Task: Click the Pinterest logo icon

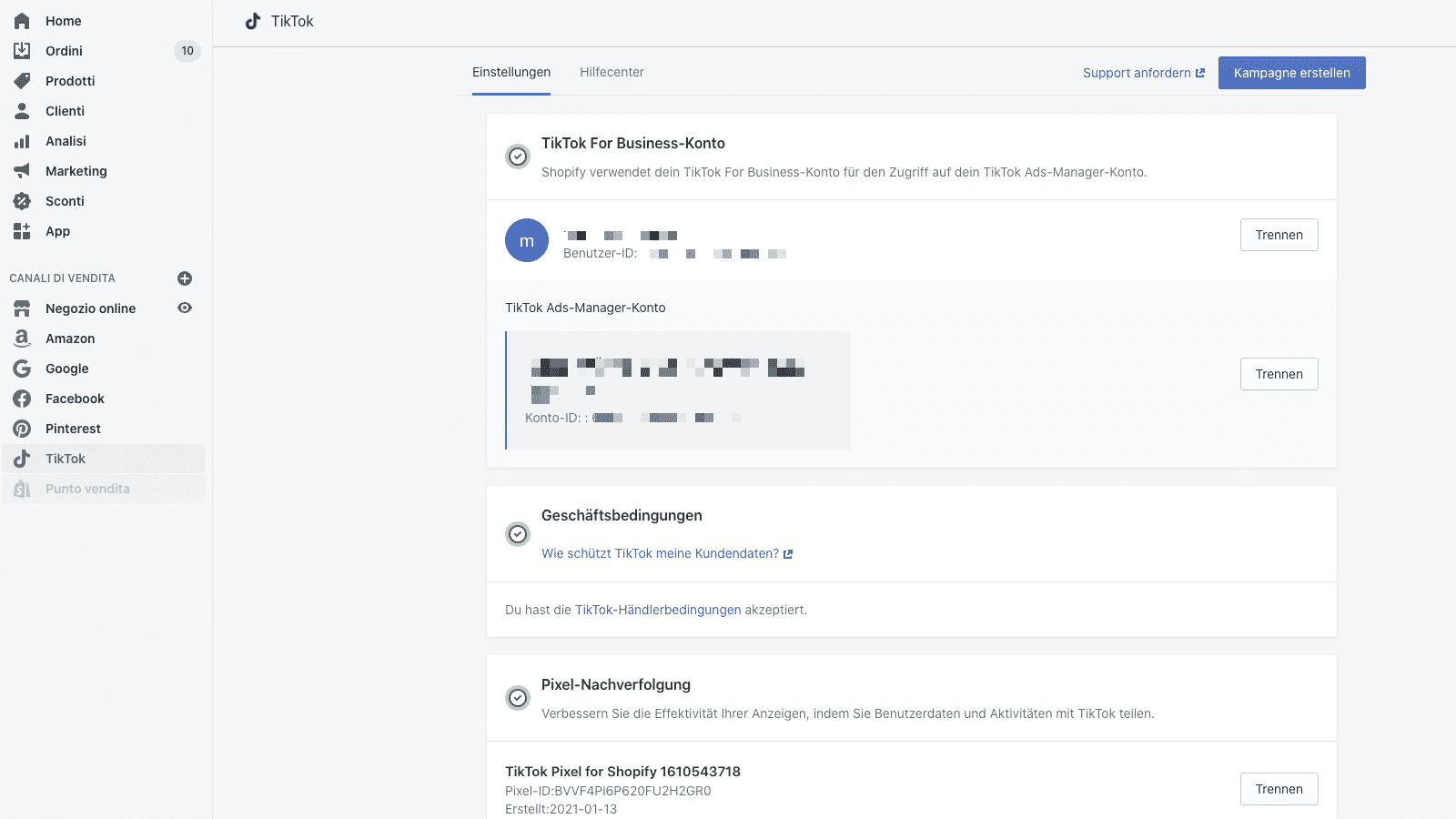Action: point(22,429)
